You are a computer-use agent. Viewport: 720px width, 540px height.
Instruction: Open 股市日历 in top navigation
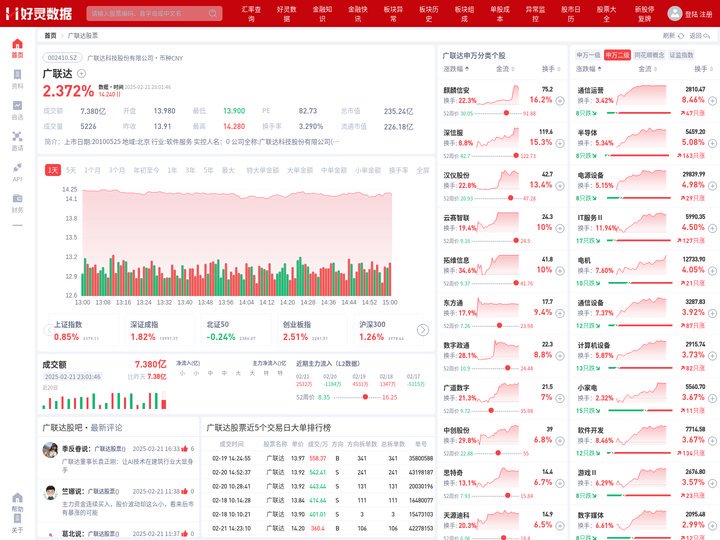571,14
